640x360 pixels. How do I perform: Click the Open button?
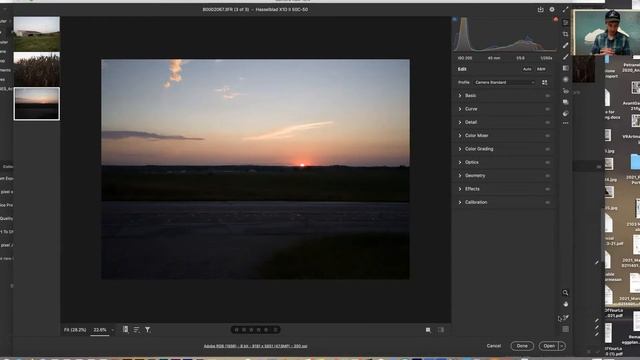[549, 346]
